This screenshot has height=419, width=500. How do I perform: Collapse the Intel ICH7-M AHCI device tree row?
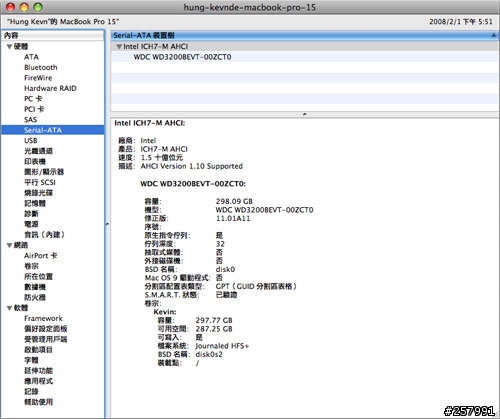119,47
